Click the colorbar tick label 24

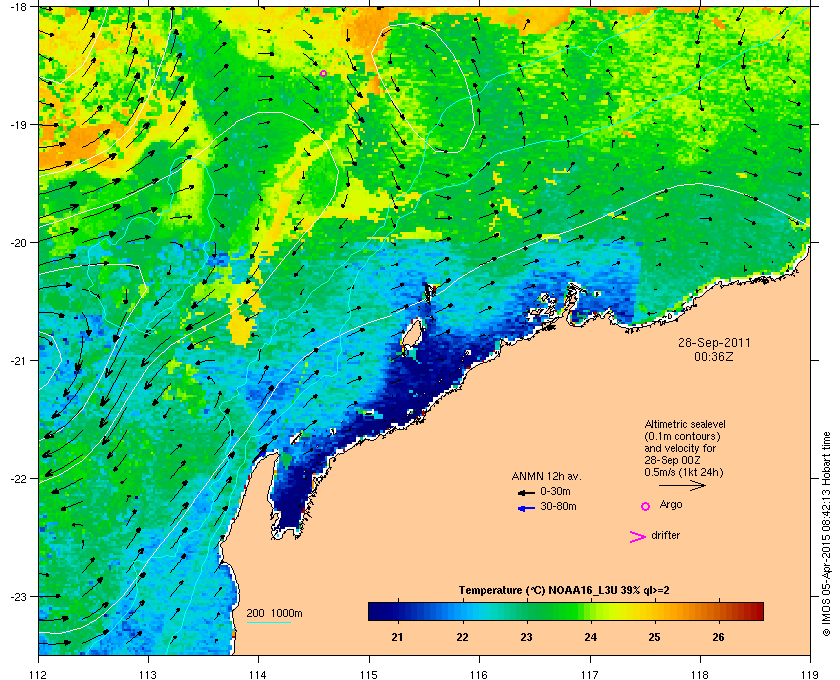coord(590,637)
